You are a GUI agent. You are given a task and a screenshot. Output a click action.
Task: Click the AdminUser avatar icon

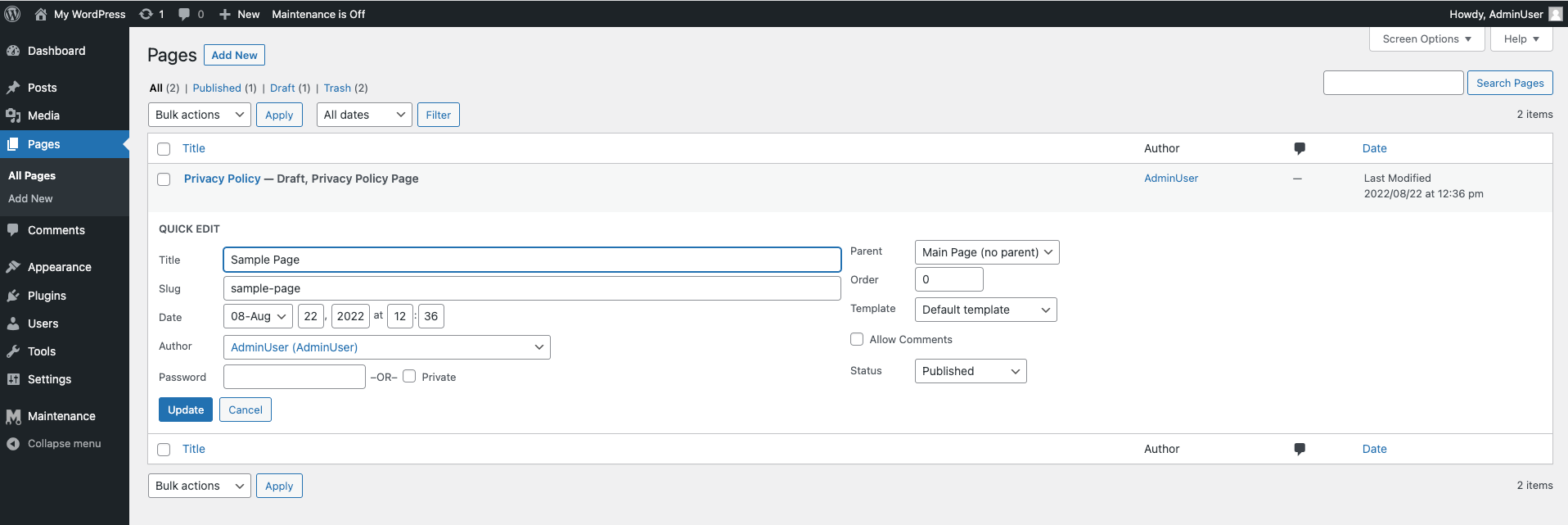pos(1556,14)
